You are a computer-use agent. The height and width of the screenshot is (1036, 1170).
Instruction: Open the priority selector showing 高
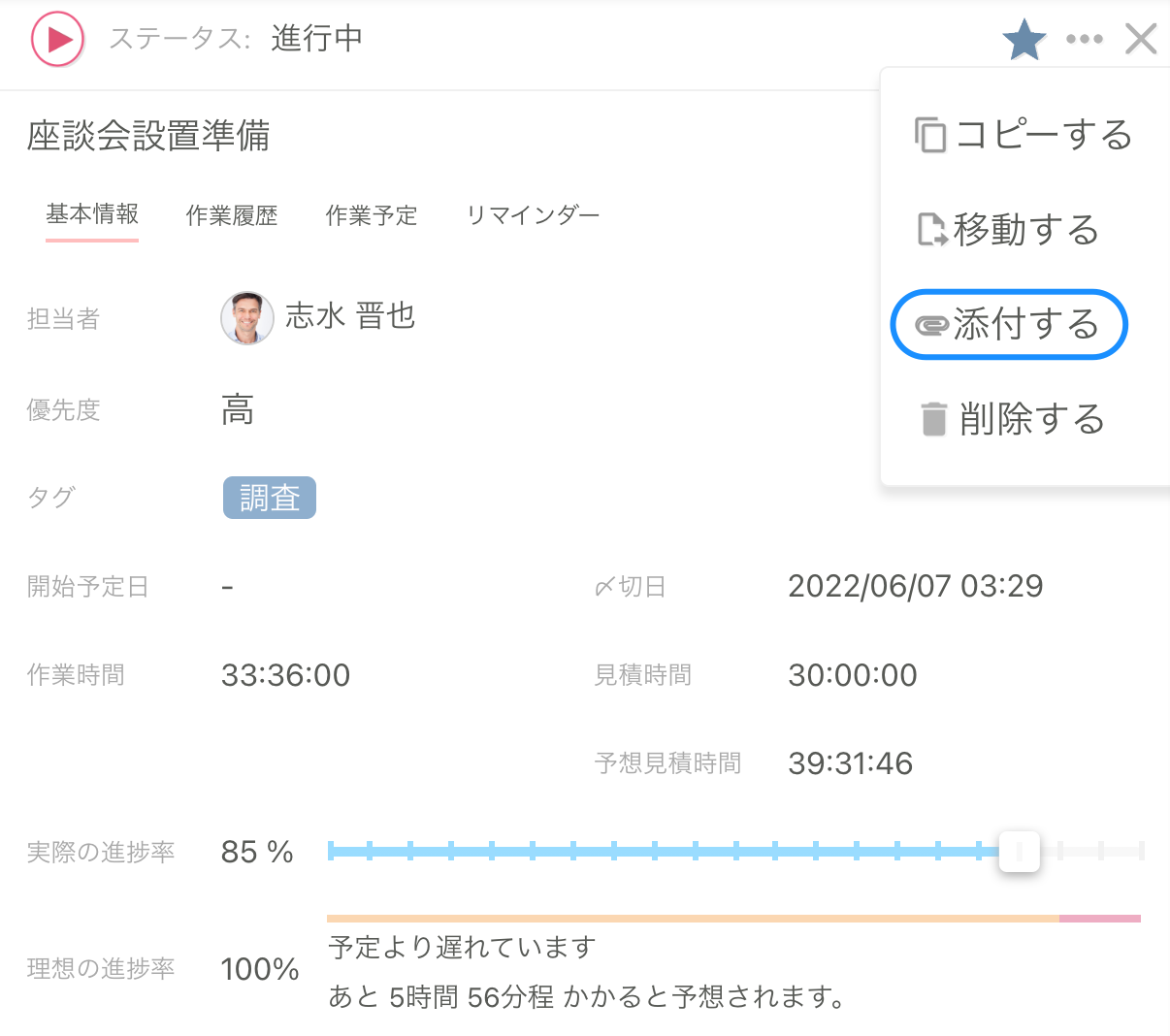pos(238,409)
